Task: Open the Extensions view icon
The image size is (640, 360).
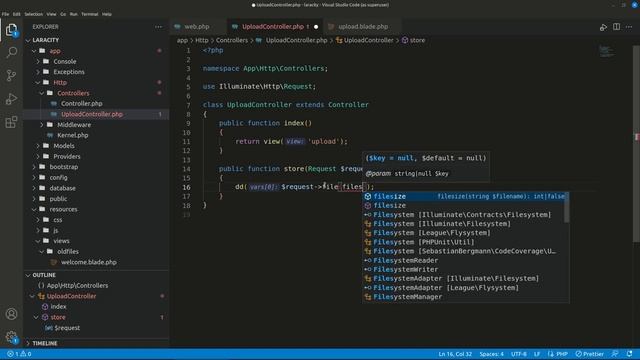Action: (x=11, y=122)
